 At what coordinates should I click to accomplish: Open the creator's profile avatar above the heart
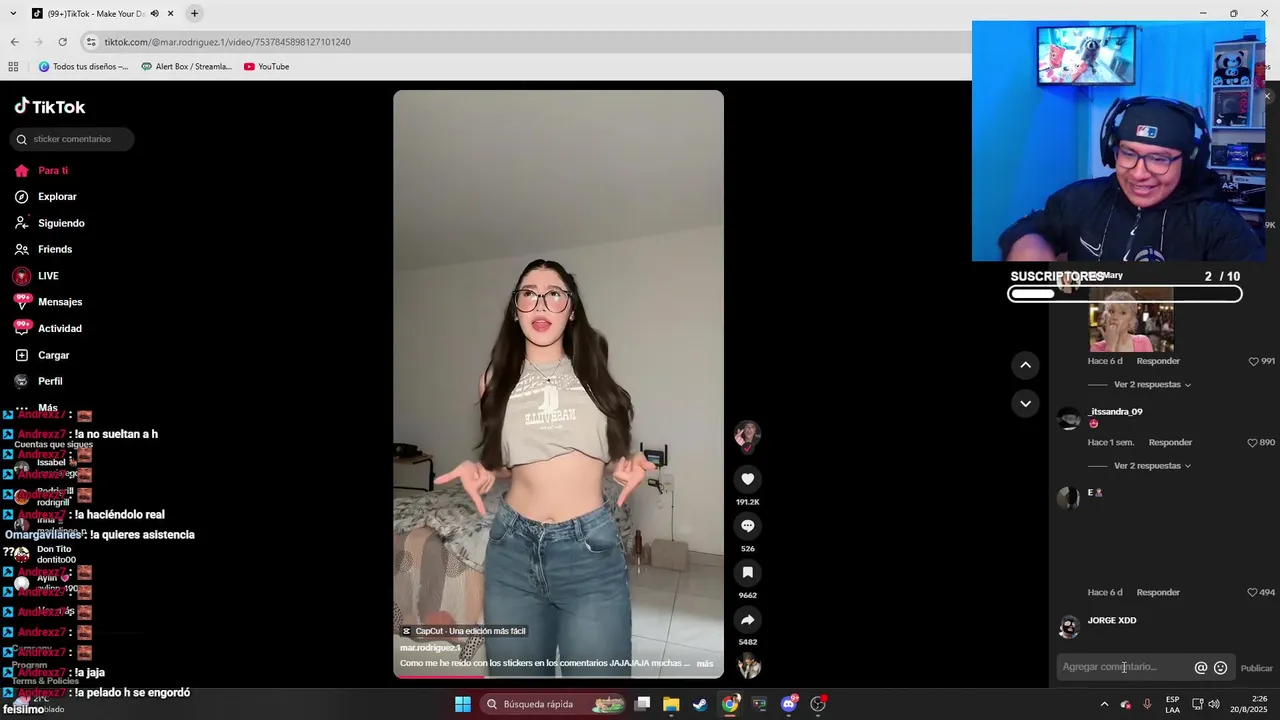pos(747,436)
